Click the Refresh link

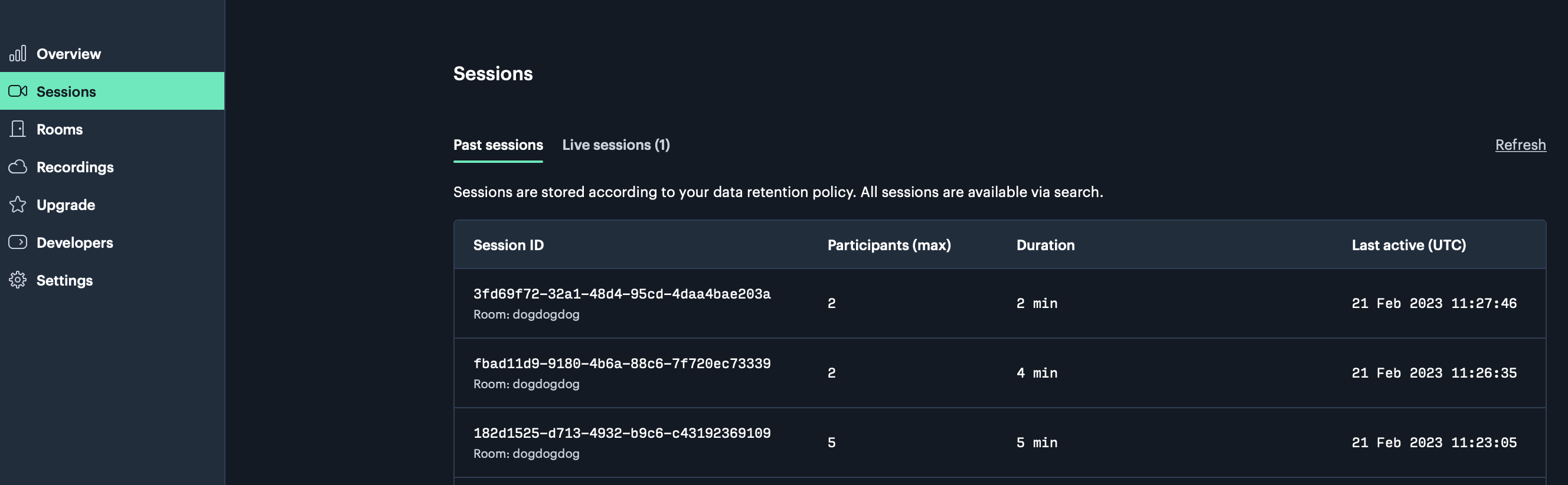coord(1520,145)
